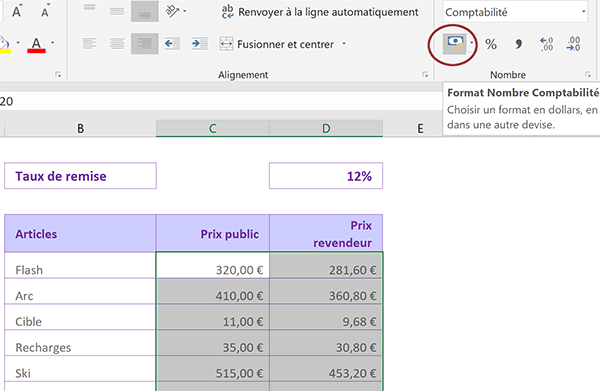Viewport: 600px width, 391px height.
Task: Select cell with 453,20 €
Action: click(326, 369)
